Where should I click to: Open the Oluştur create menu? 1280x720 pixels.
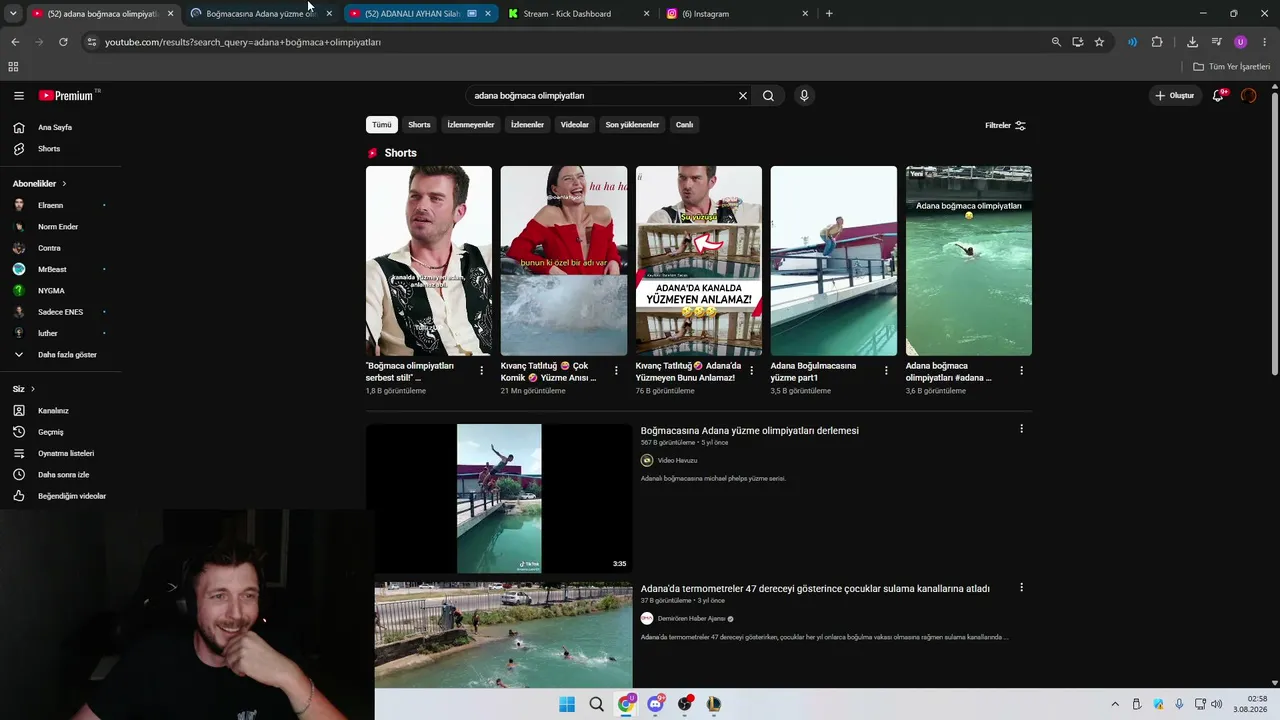coord(1175,96)
